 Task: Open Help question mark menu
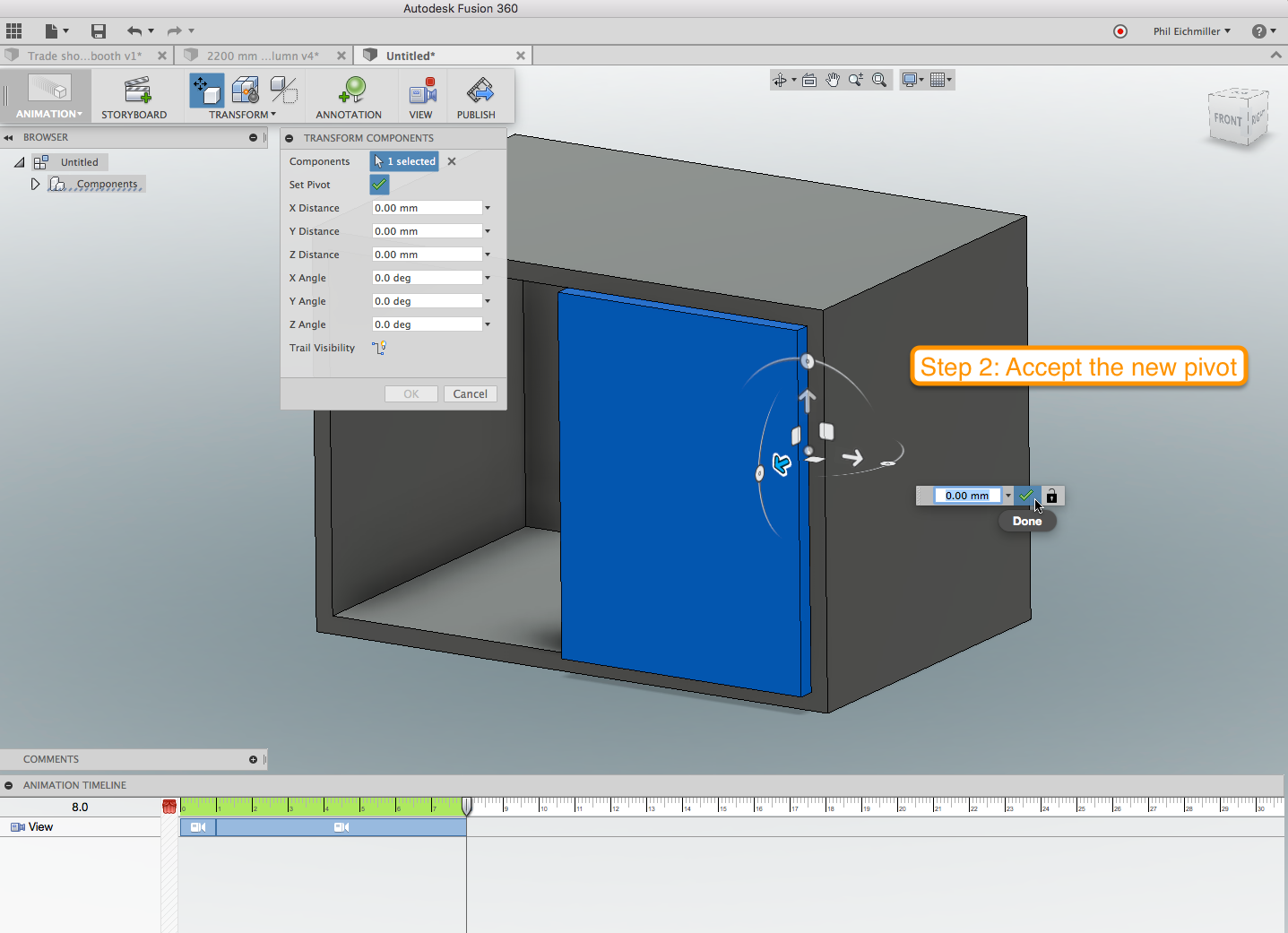pos(1264,31)
